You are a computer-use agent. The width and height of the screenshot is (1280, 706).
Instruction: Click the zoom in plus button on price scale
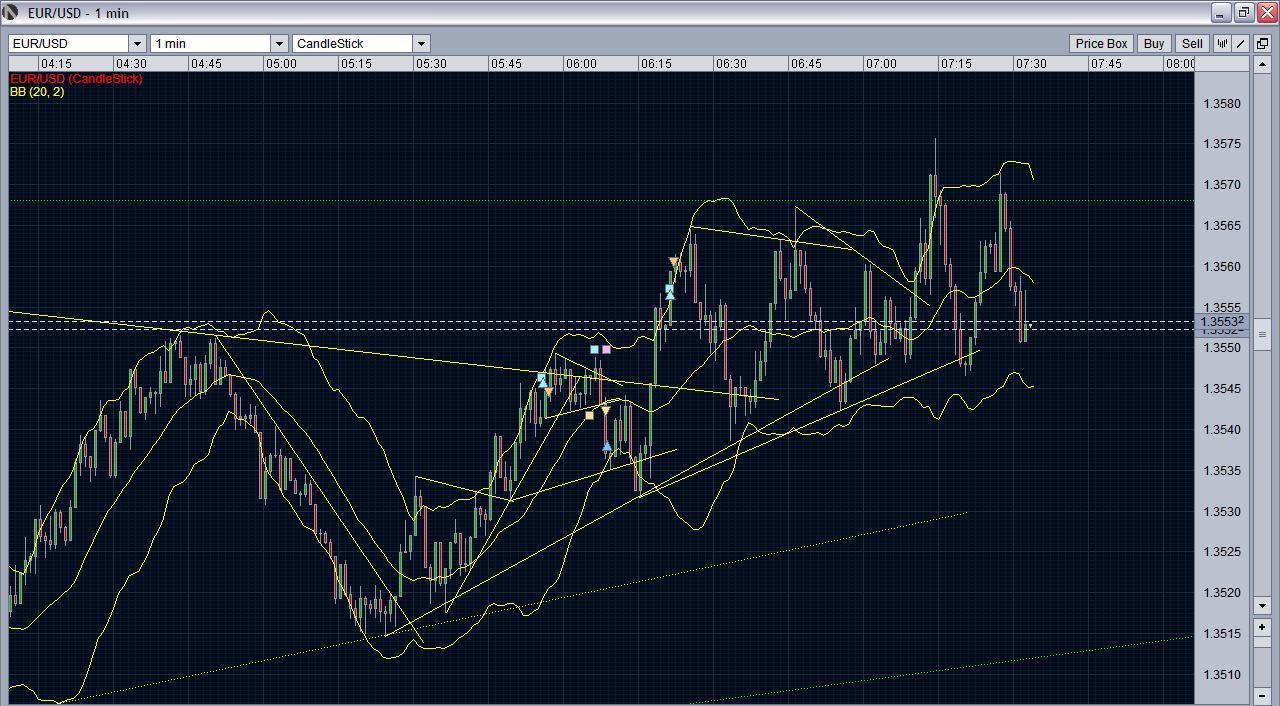[x=1262, y=627]
